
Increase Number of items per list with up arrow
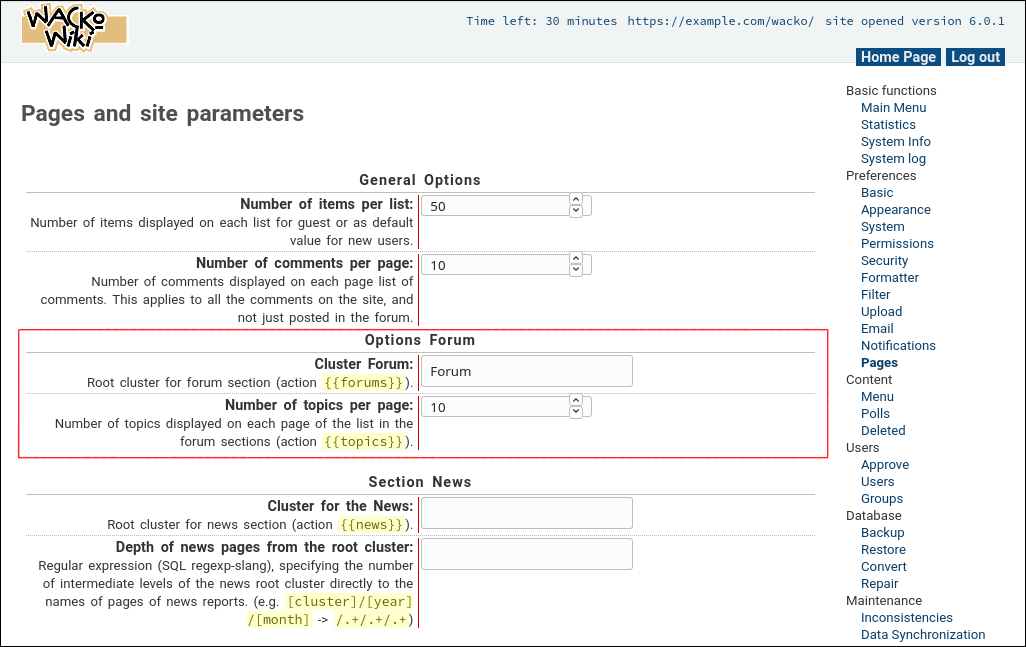point(575,199)
